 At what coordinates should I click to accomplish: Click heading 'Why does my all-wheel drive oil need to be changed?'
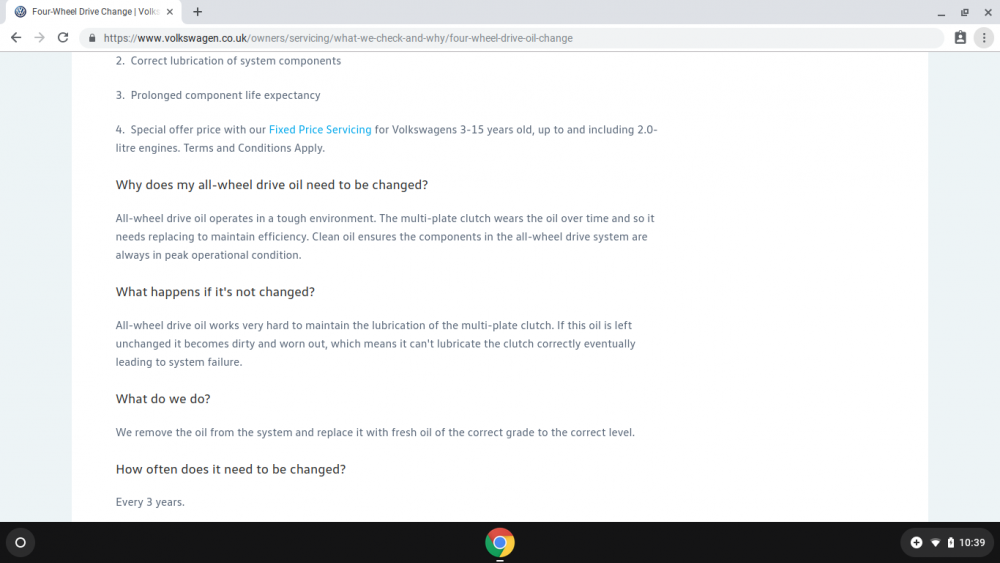(272, 185)
